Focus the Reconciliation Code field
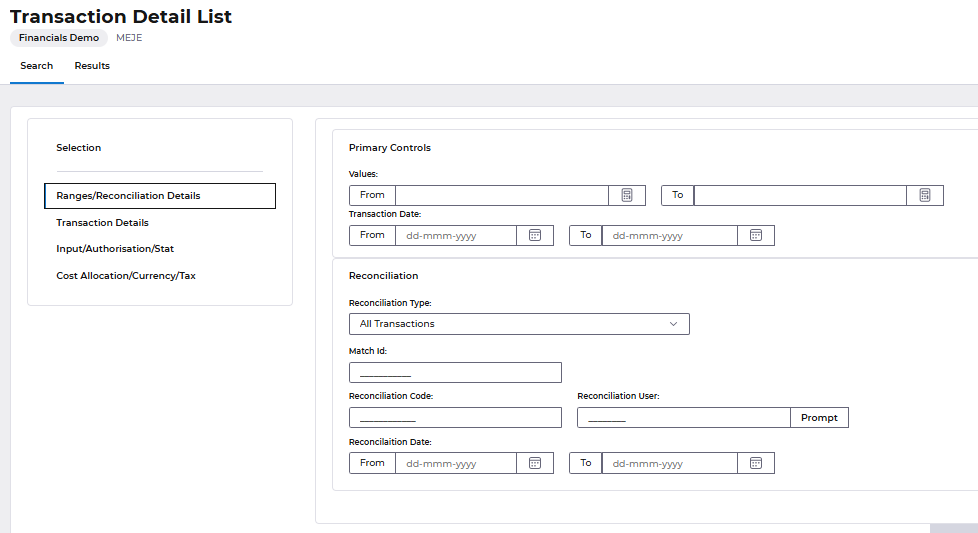This screenshot has width=978, height=533. pos(455,418)
